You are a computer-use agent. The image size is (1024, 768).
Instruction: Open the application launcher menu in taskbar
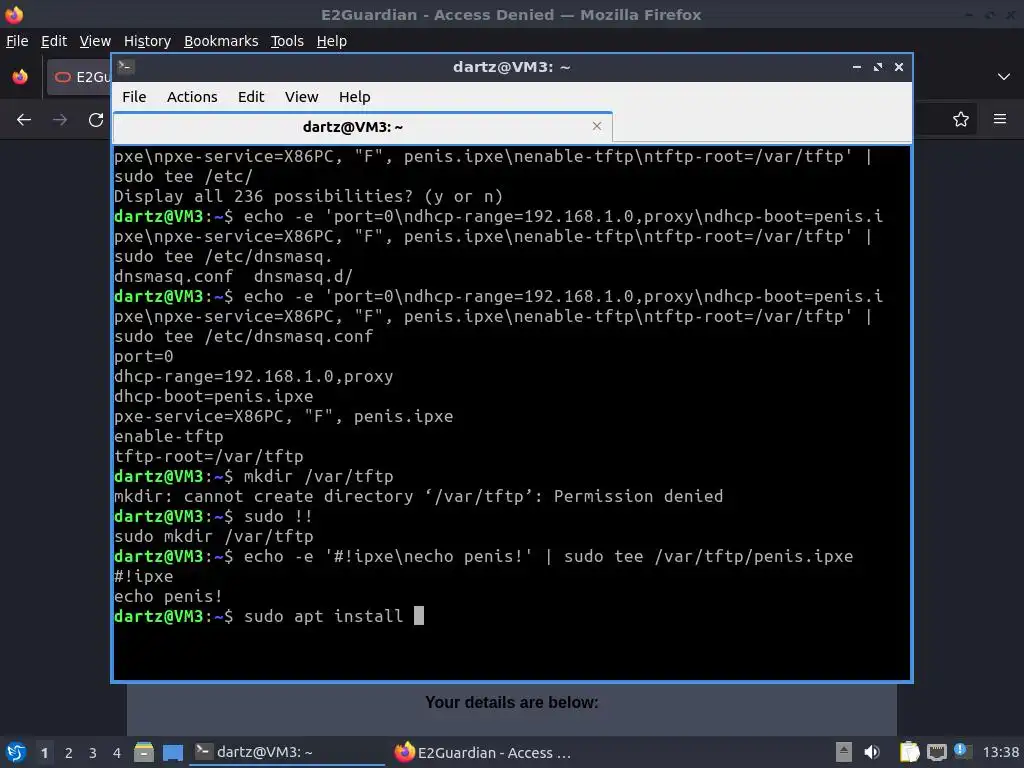(x=16, y=752)
